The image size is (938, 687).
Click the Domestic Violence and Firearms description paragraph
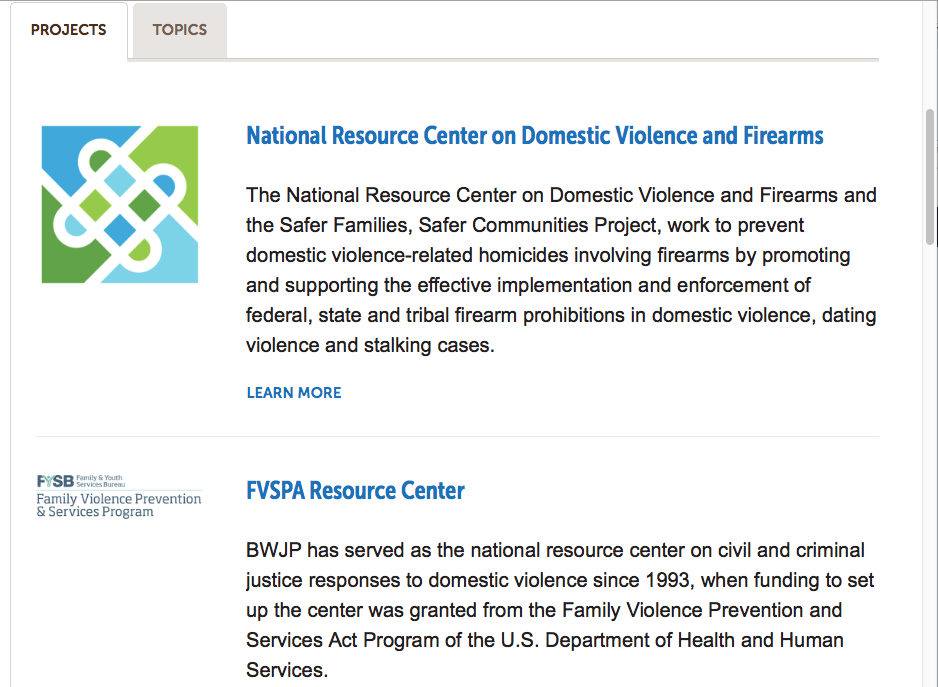[x=560, y=270]
